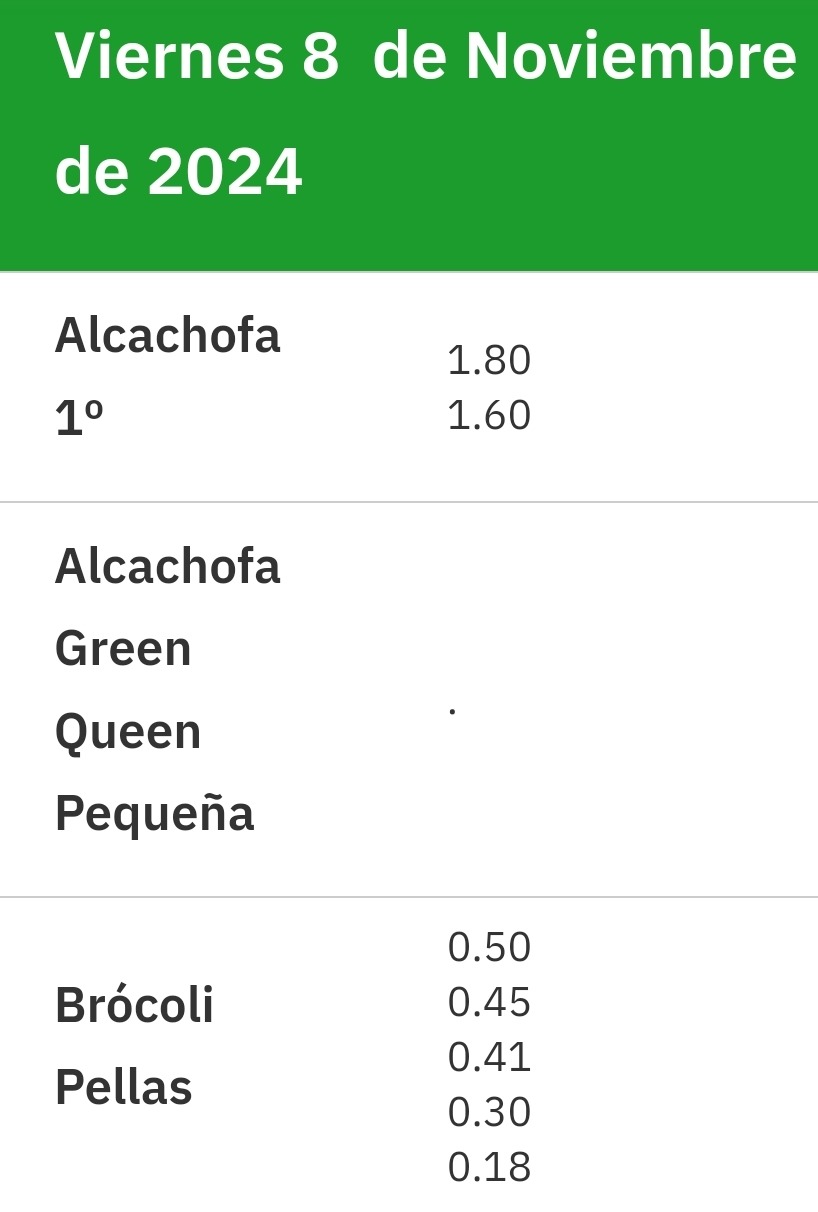Tap the 1º grade label under Alcachofa

pyautogui.click(x=79, y=419)
